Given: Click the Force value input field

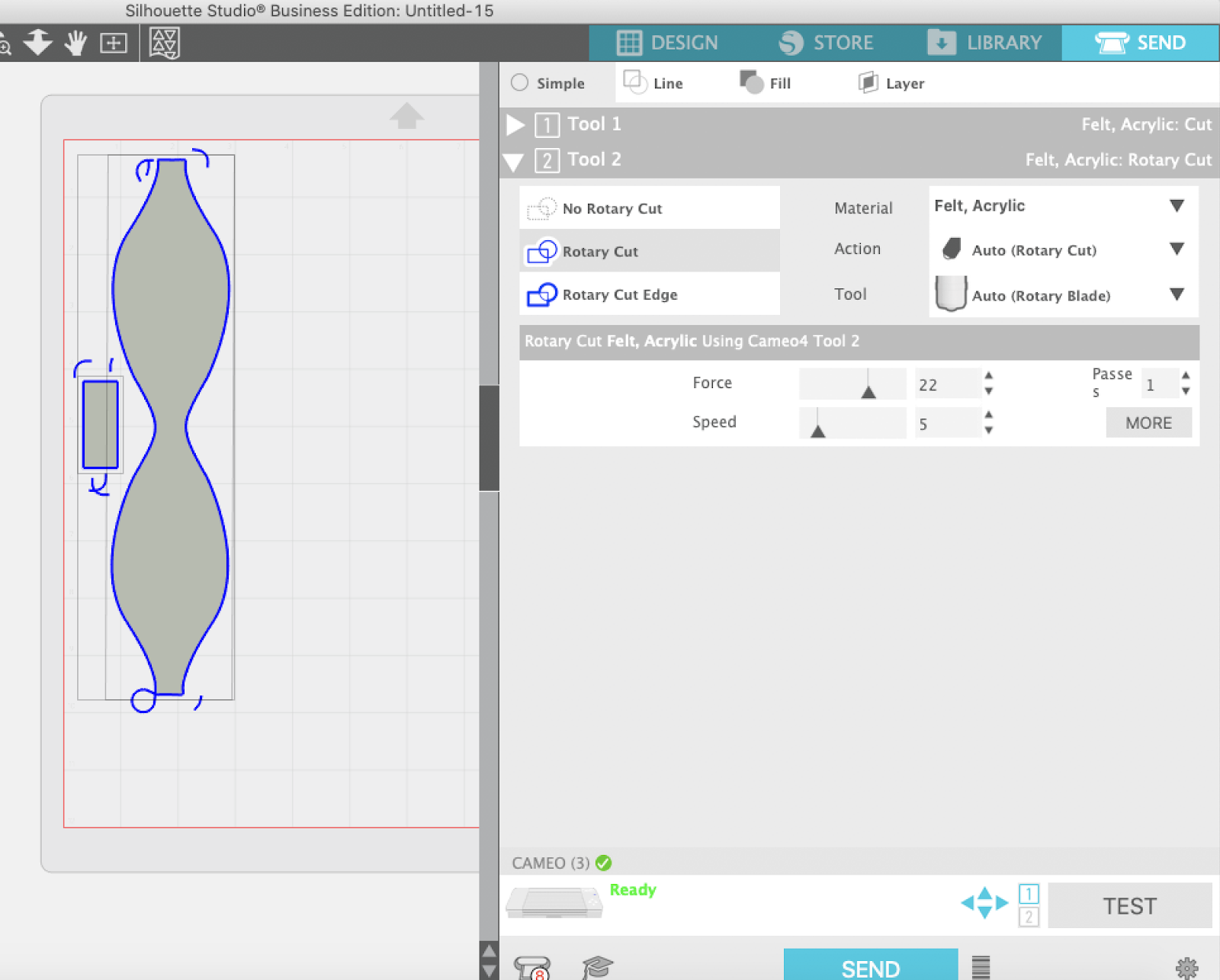Looking at the screenshot, I should (x=945, y=384).
